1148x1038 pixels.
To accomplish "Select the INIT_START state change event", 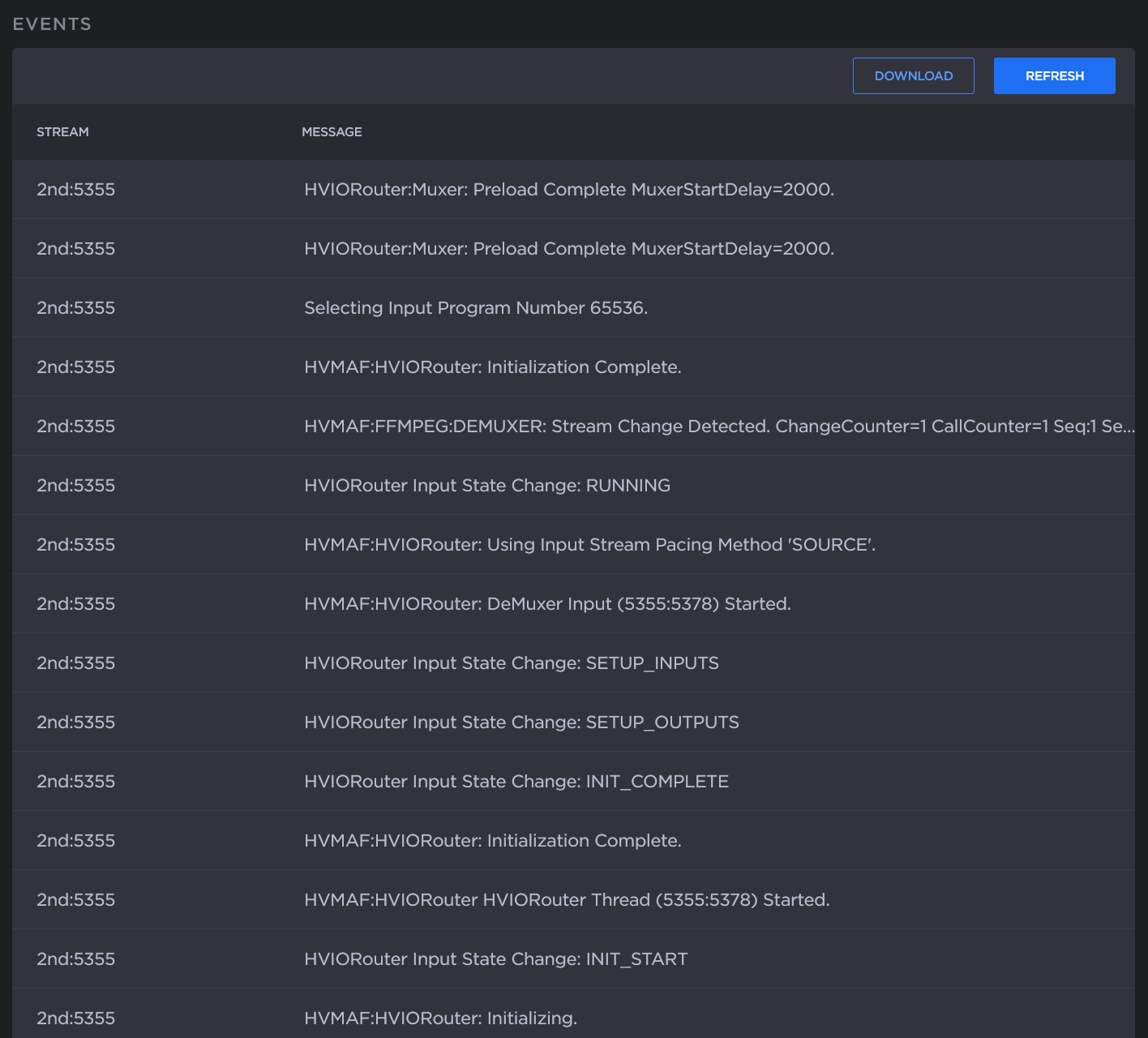I will [x=495, y=959].
